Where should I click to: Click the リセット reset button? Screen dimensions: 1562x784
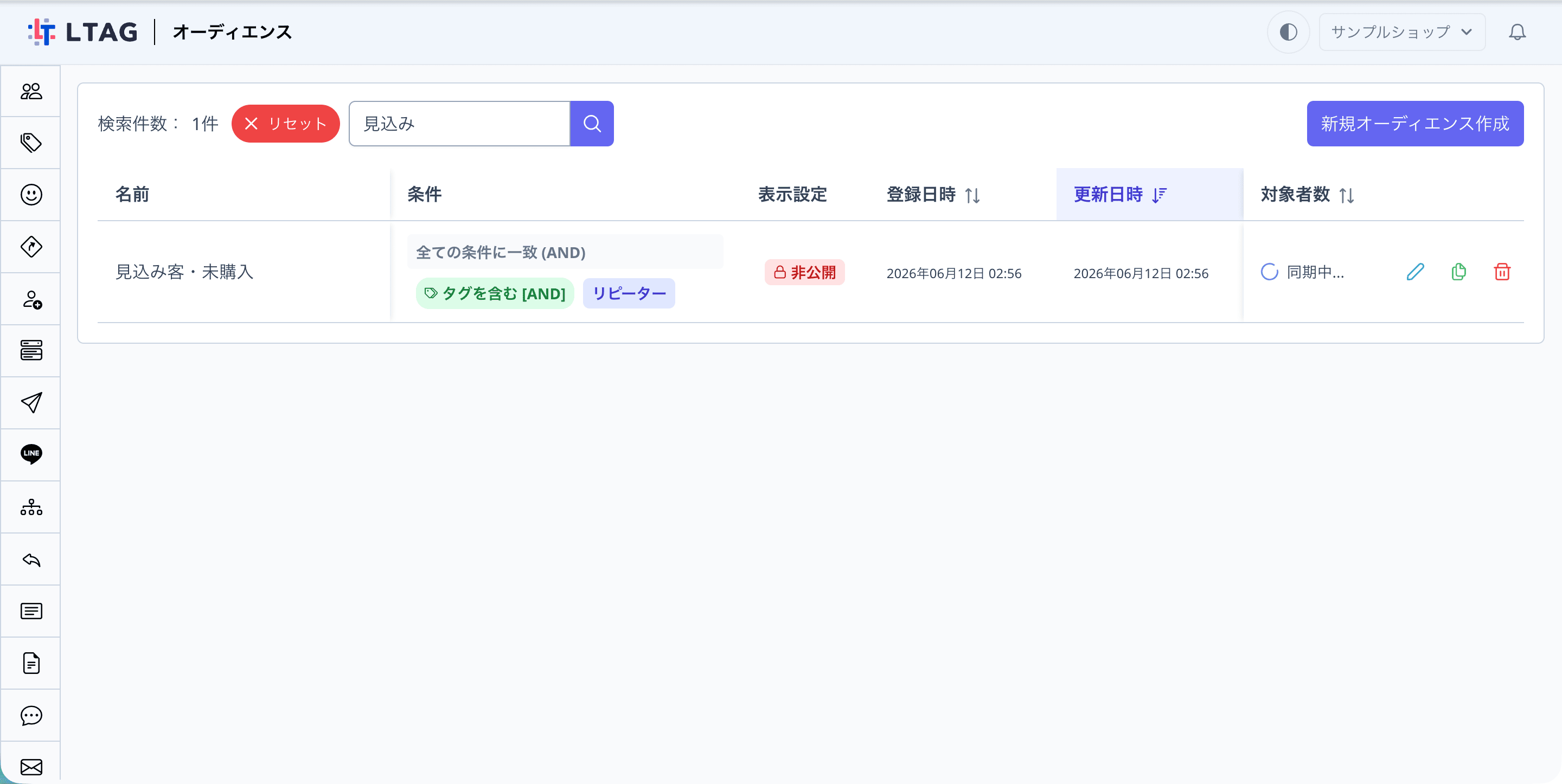pyautogui.click(x=286, y=124)
